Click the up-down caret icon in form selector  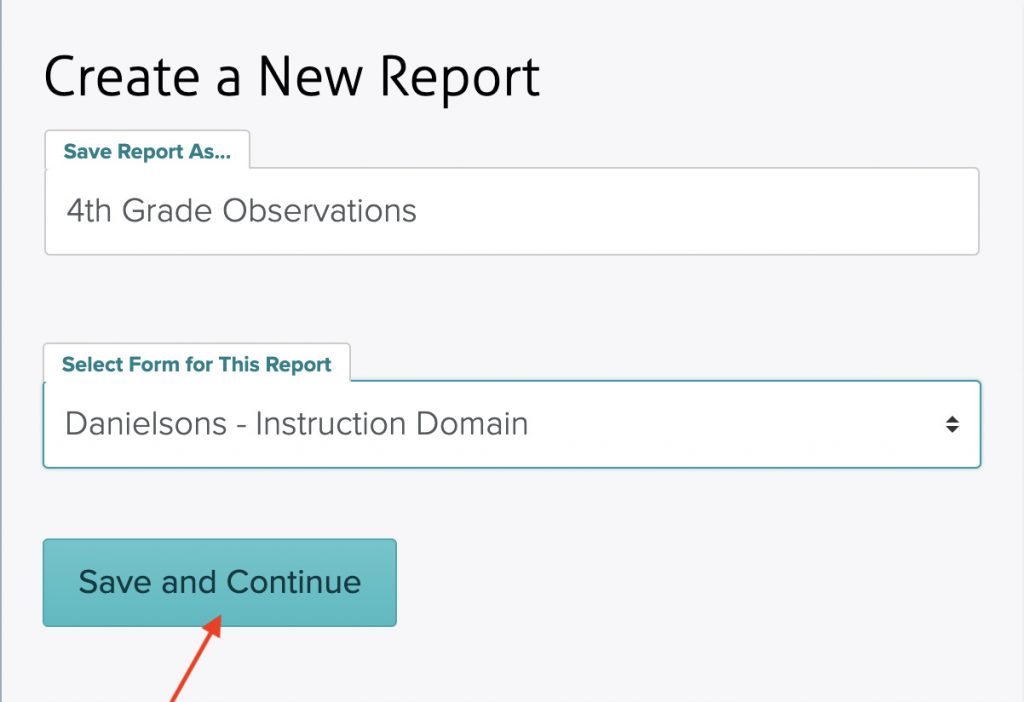[x=952, y=424]
